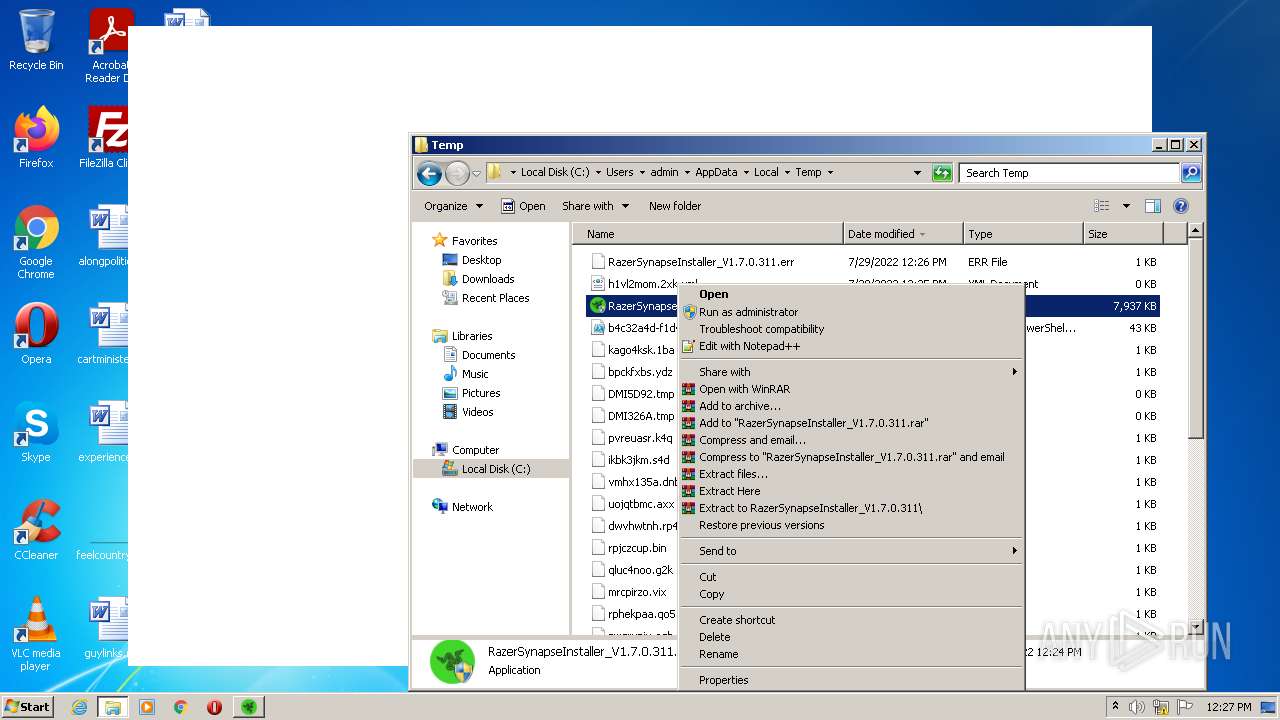Sort by Date modified column header
1280x720 pixels.
click(903, 234)
